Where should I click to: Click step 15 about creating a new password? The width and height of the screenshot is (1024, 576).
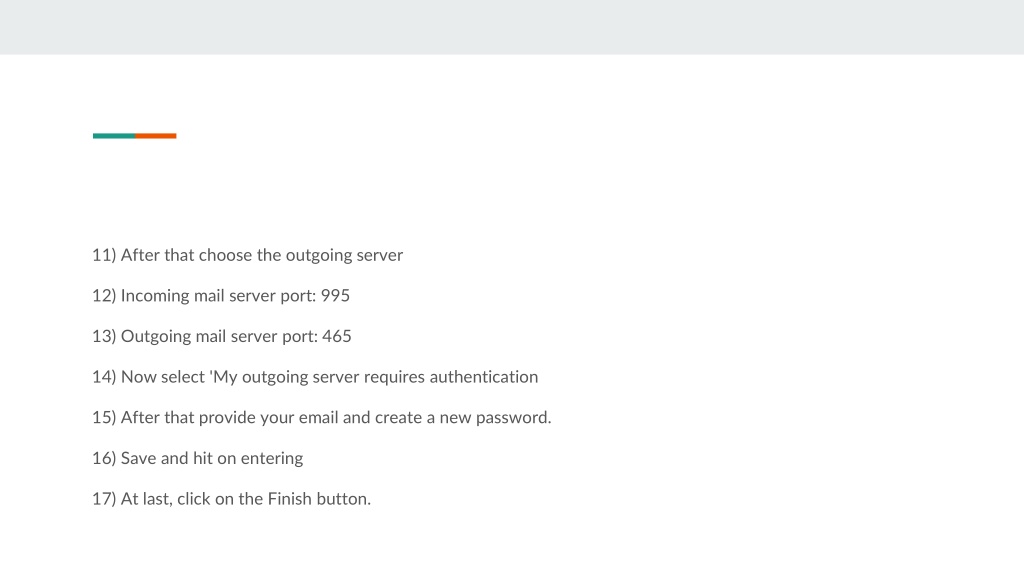point(322,417)
